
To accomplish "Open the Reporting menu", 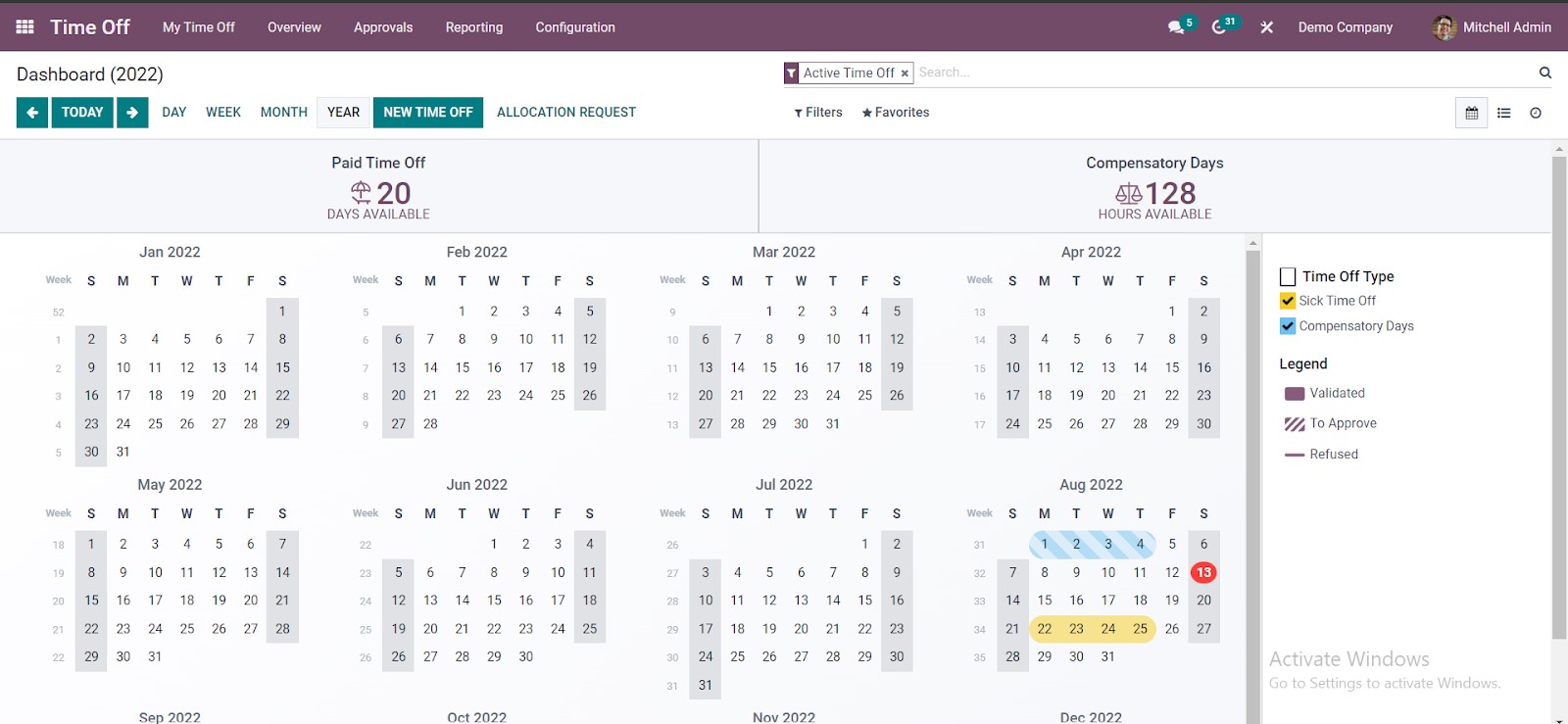I will (x=473, y=27).
